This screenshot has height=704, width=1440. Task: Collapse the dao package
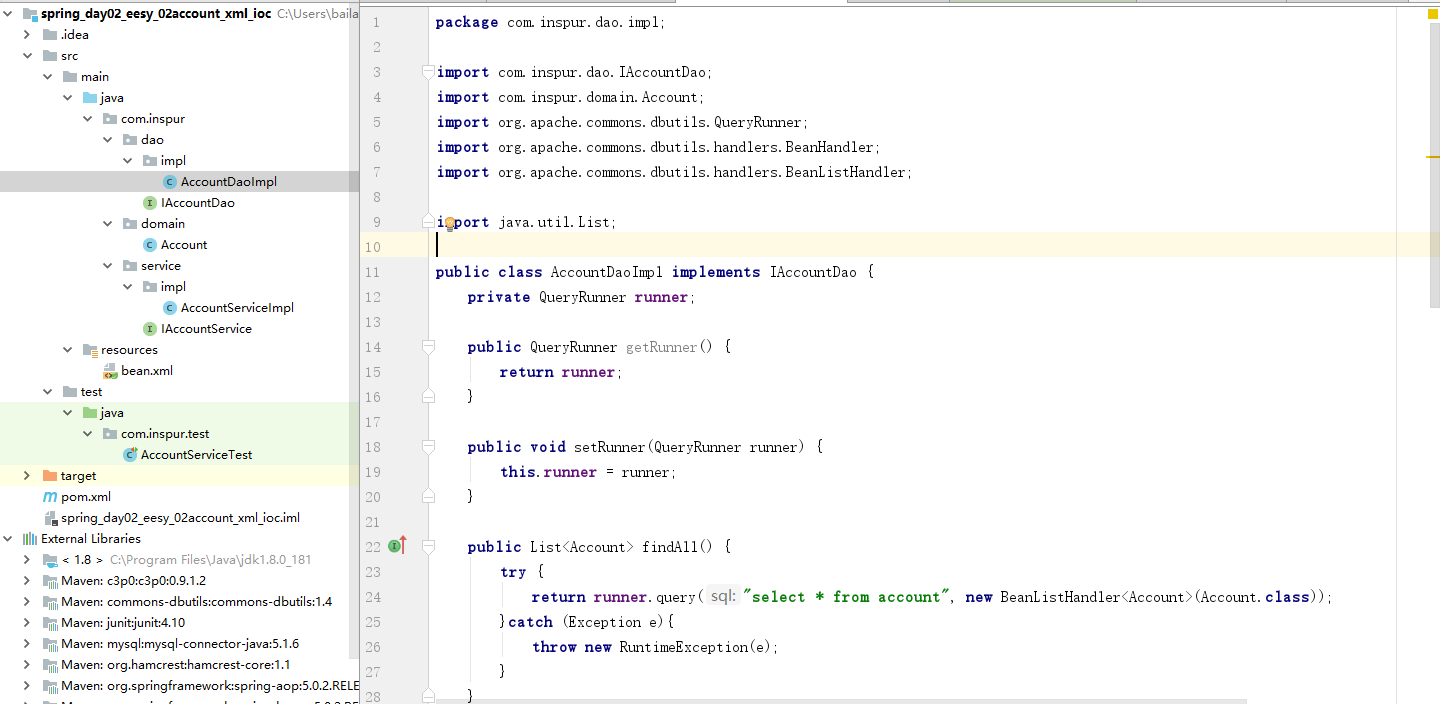[107, 140]
